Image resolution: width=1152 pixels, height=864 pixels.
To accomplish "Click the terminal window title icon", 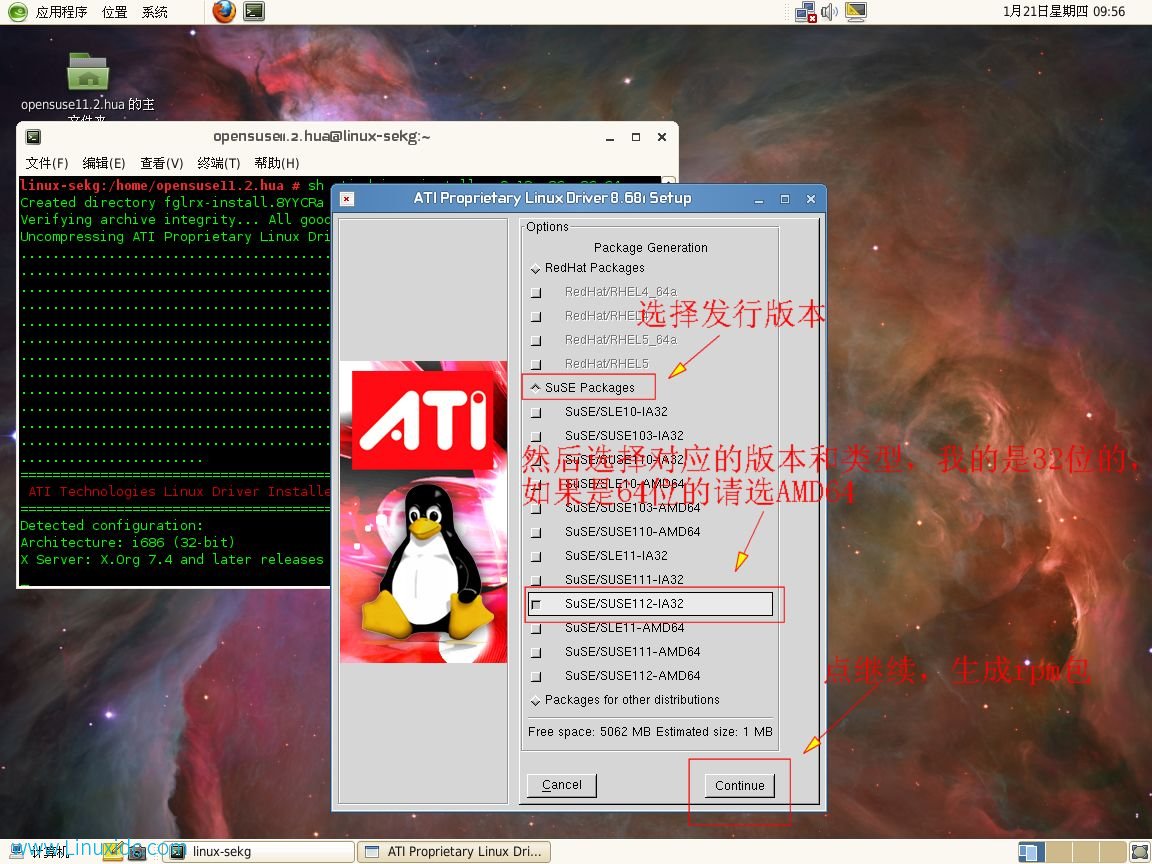I will point(33,137).
